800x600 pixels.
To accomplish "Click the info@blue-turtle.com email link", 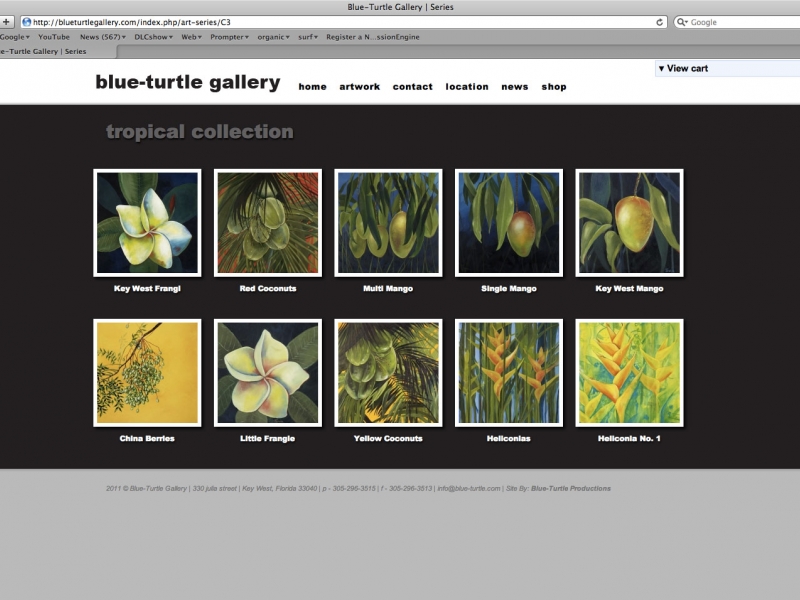I will point(469,488).
